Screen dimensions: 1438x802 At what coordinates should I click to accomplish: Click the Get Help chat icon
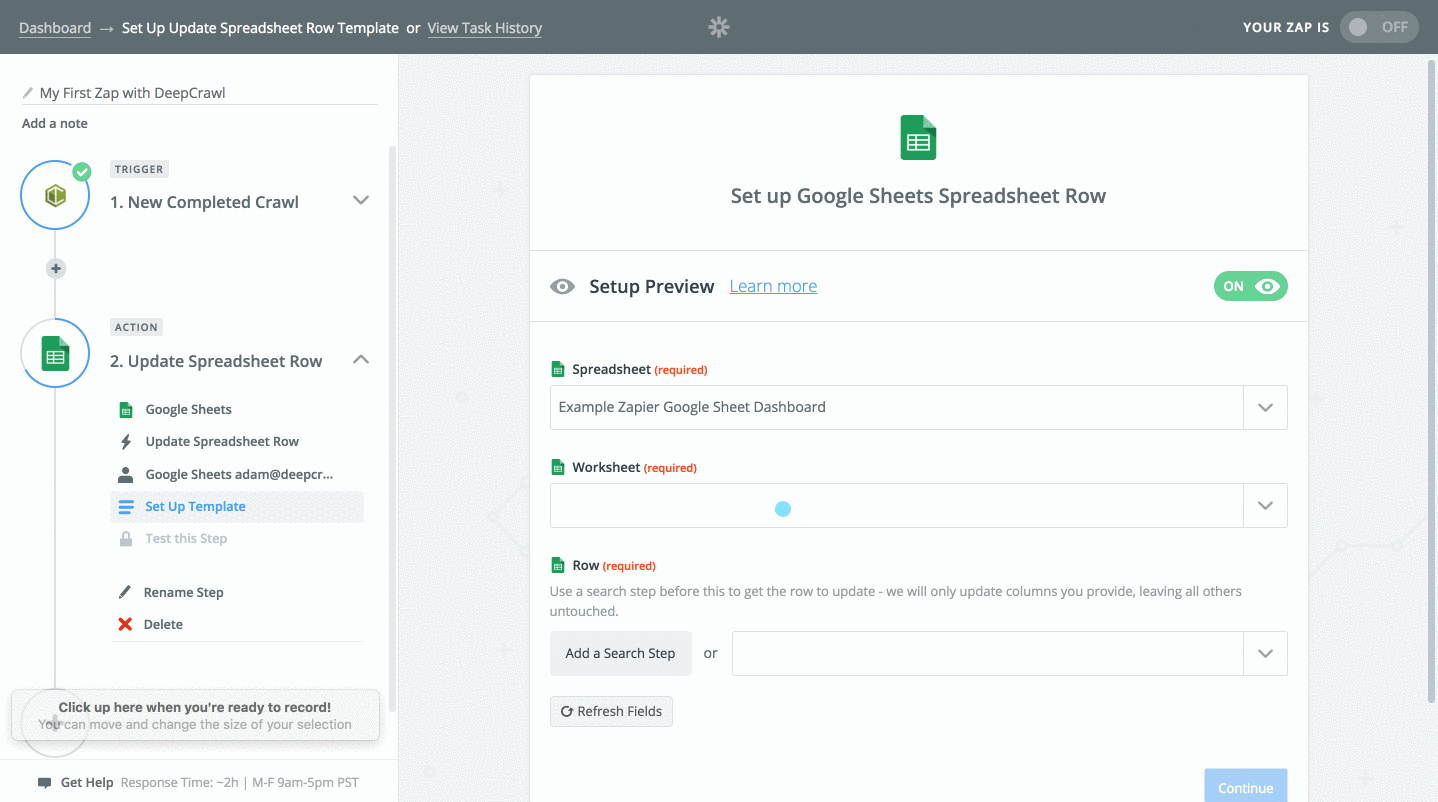[44, 782]
